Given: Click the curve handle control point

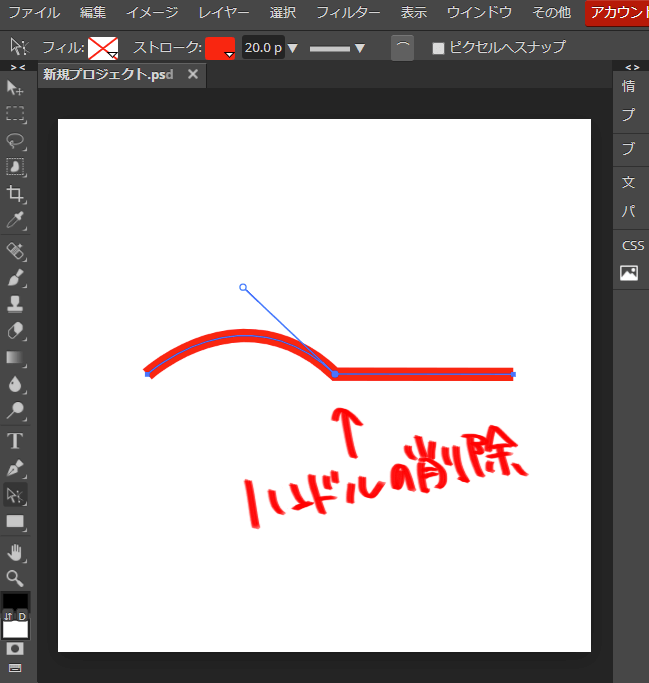Looking at the screenshot, I should click(x=243, y=287).
